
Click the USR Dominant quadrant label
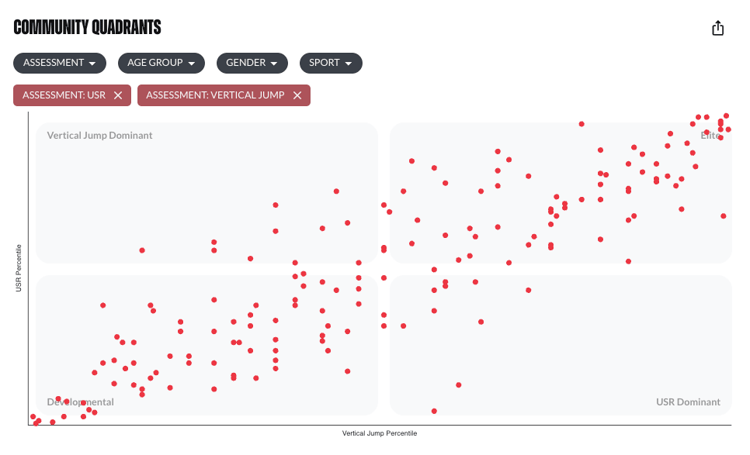tap(688, 402)
